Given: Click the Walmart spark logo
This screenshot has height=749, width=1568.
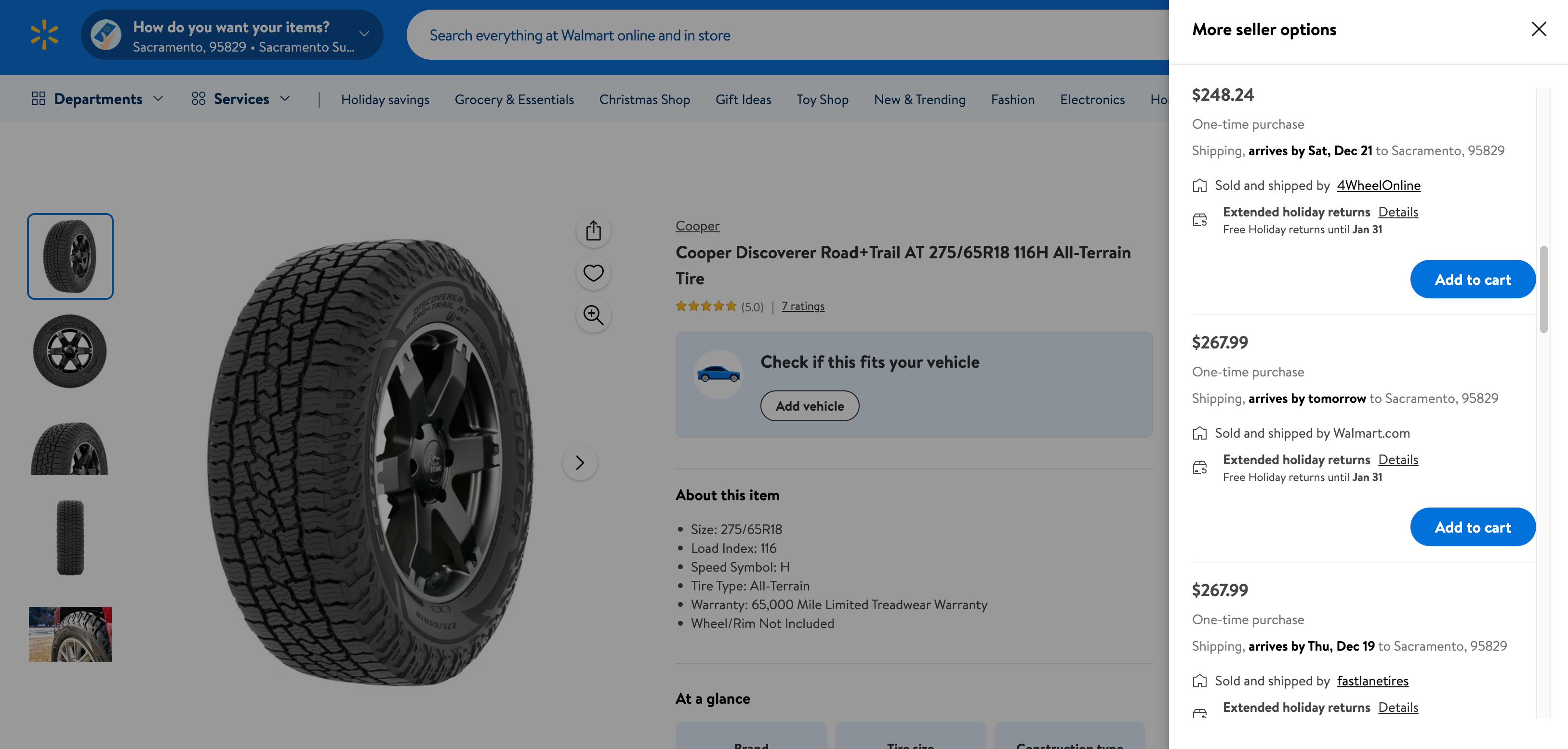Looking at the screenshot, I should pyautogui.click(x=44, y=35).
